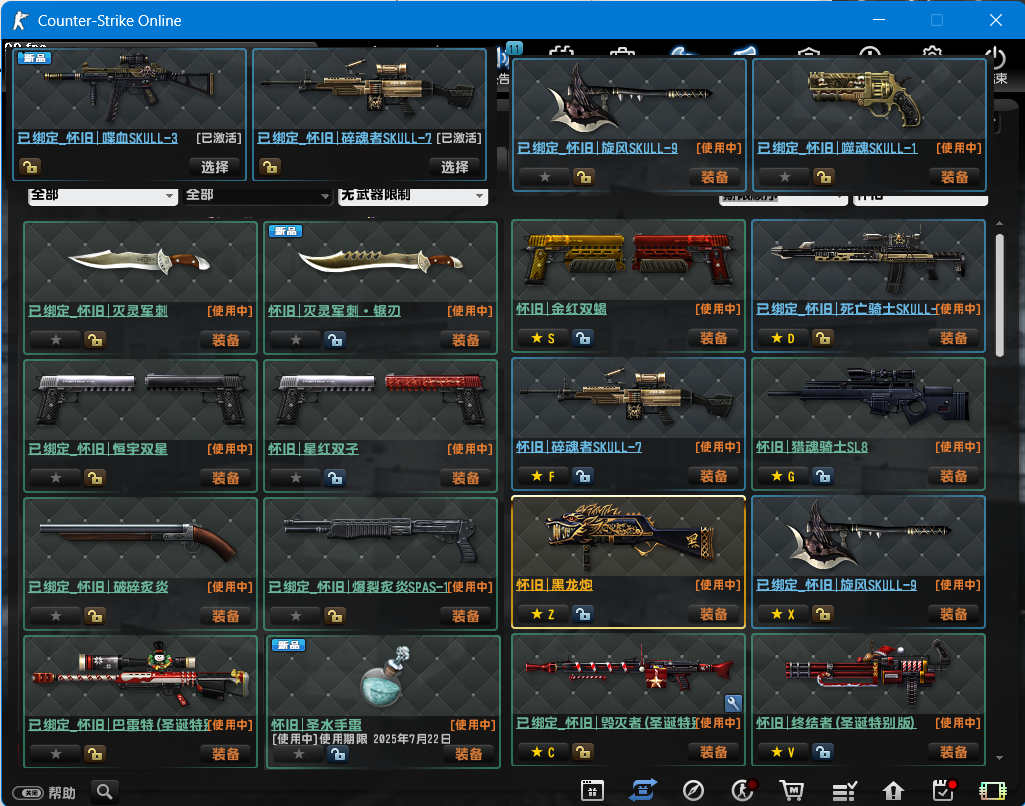Click the item search text field at right

pos(920,199)
